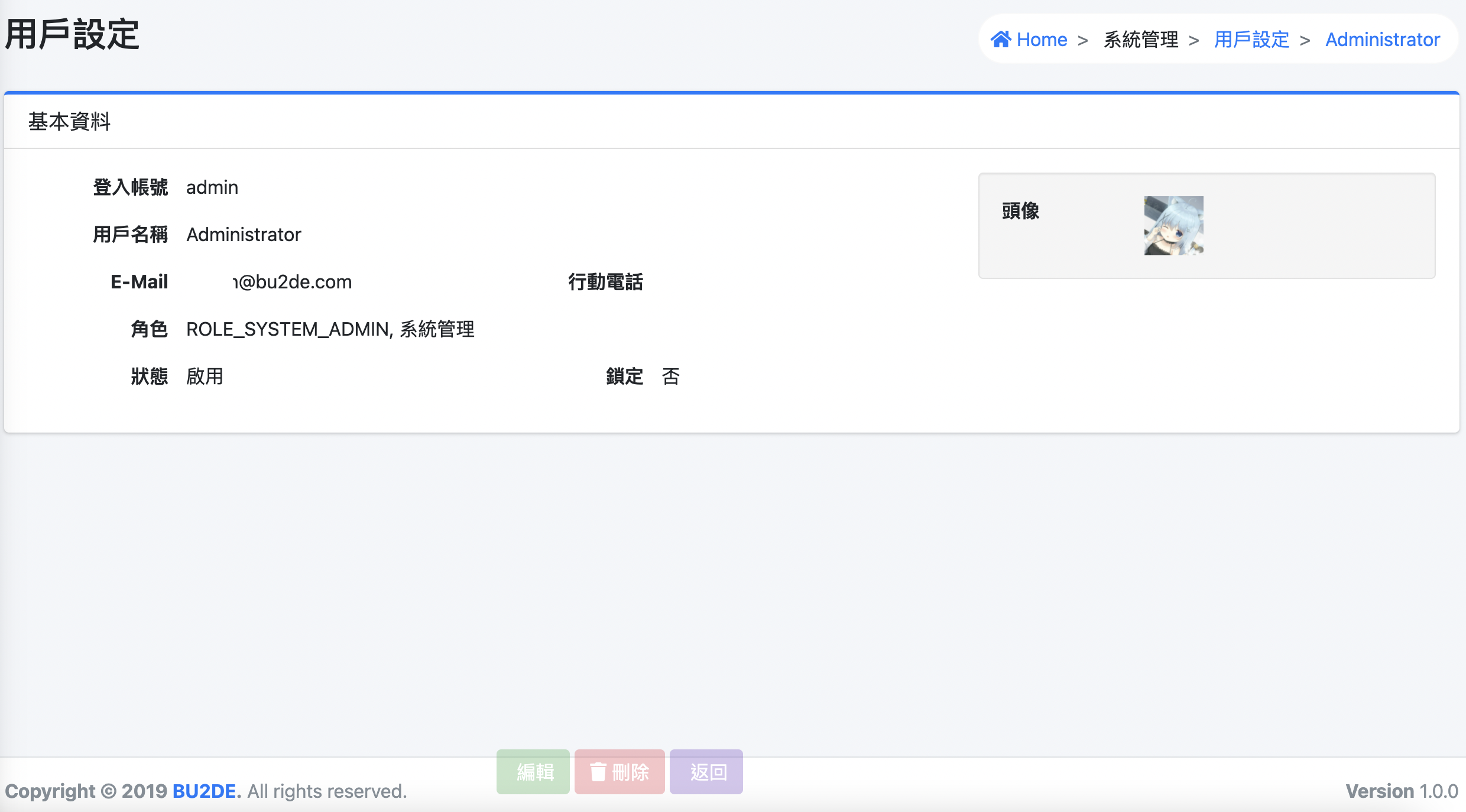Screen dimensions: 1466x812
Task: Open the BU2DE footer link
Action: [x=204, y=791]
